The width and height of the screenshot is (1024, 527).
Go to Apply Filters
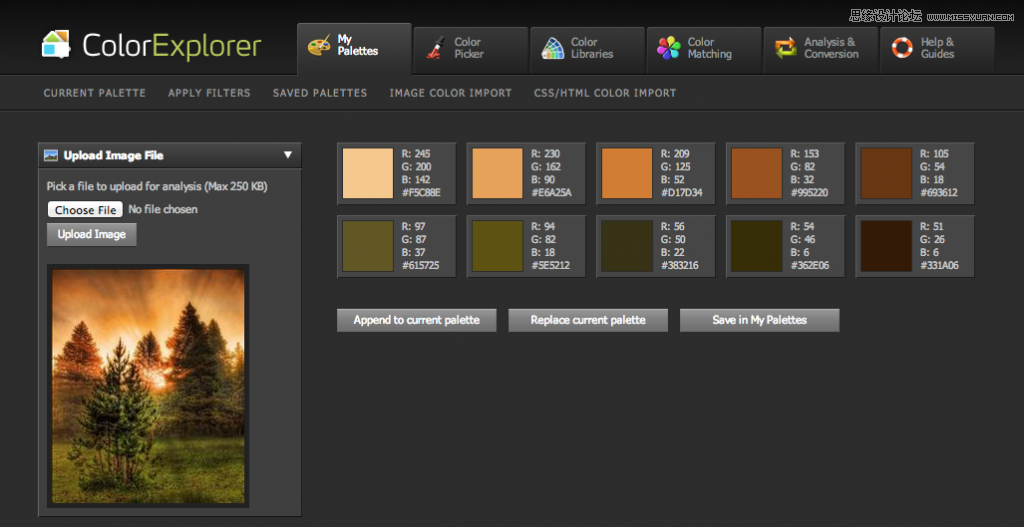(x=209, y=93)
